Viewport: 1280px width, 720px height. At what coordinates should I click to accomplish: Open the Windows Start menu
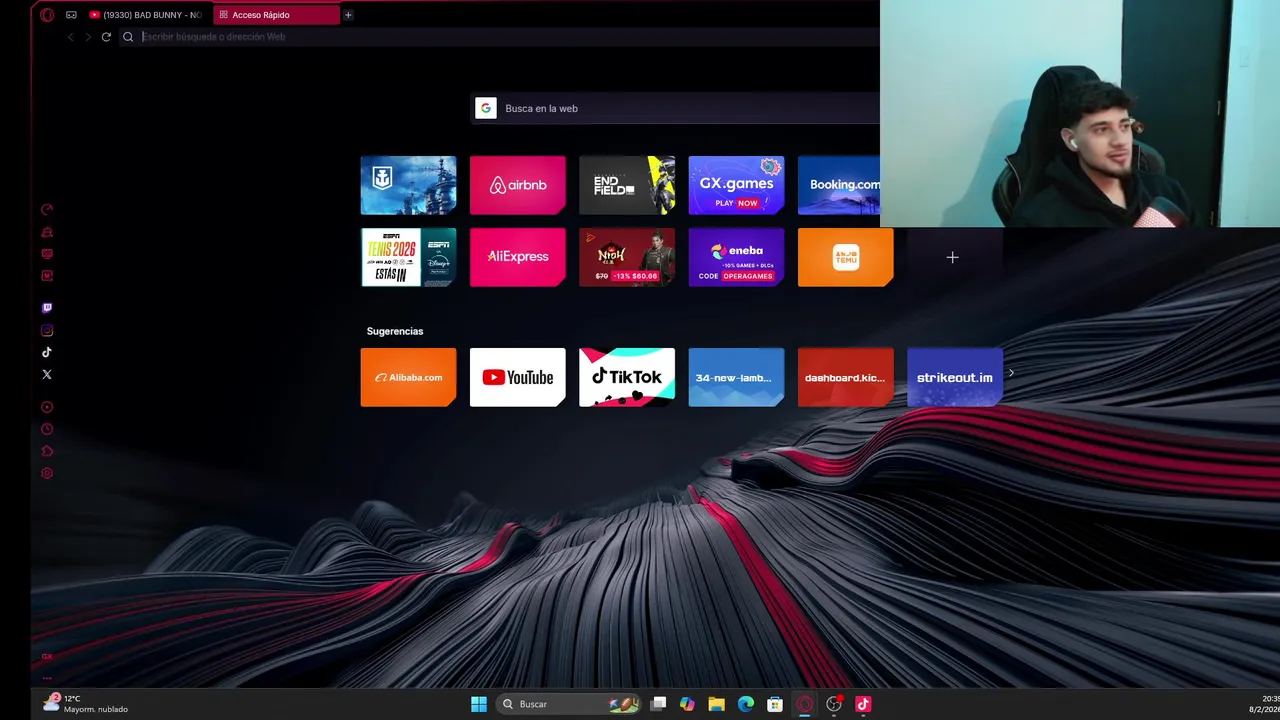pyautogui.click(x=479, y=704)
